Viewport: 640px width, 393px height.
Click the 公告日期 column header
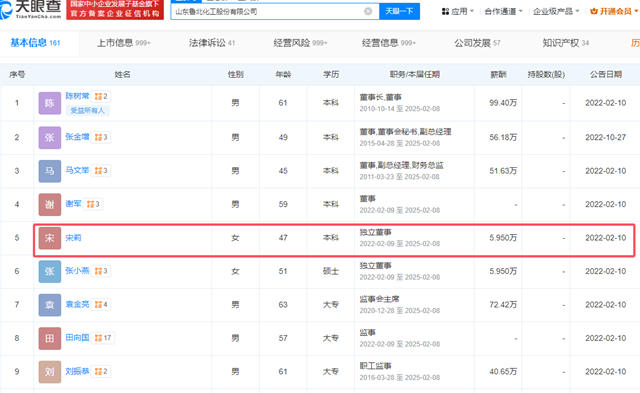pos(606,74)
